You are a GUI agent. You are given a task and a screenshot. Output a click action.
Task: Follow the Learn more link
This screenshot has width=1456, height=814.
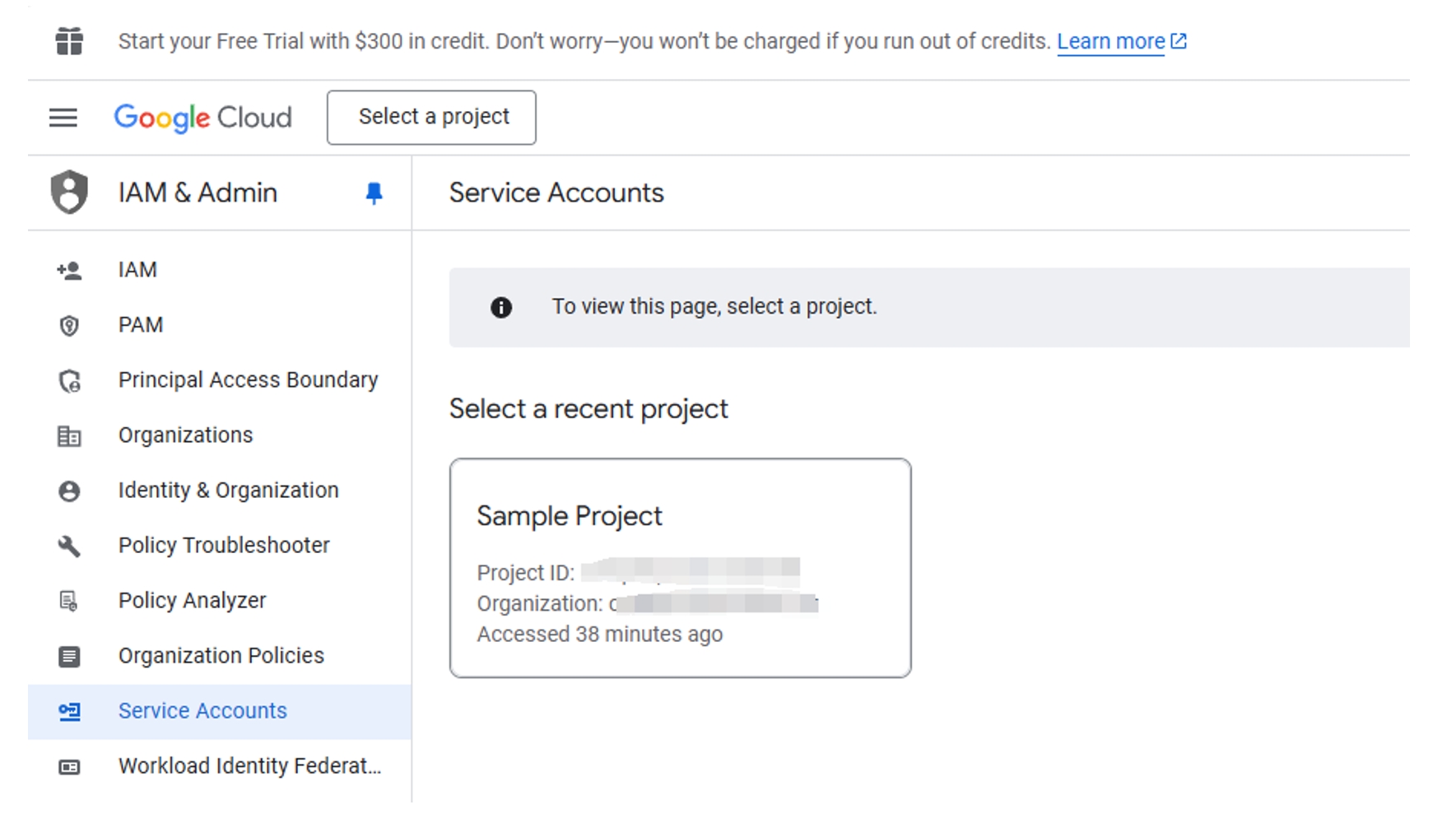1110,41
